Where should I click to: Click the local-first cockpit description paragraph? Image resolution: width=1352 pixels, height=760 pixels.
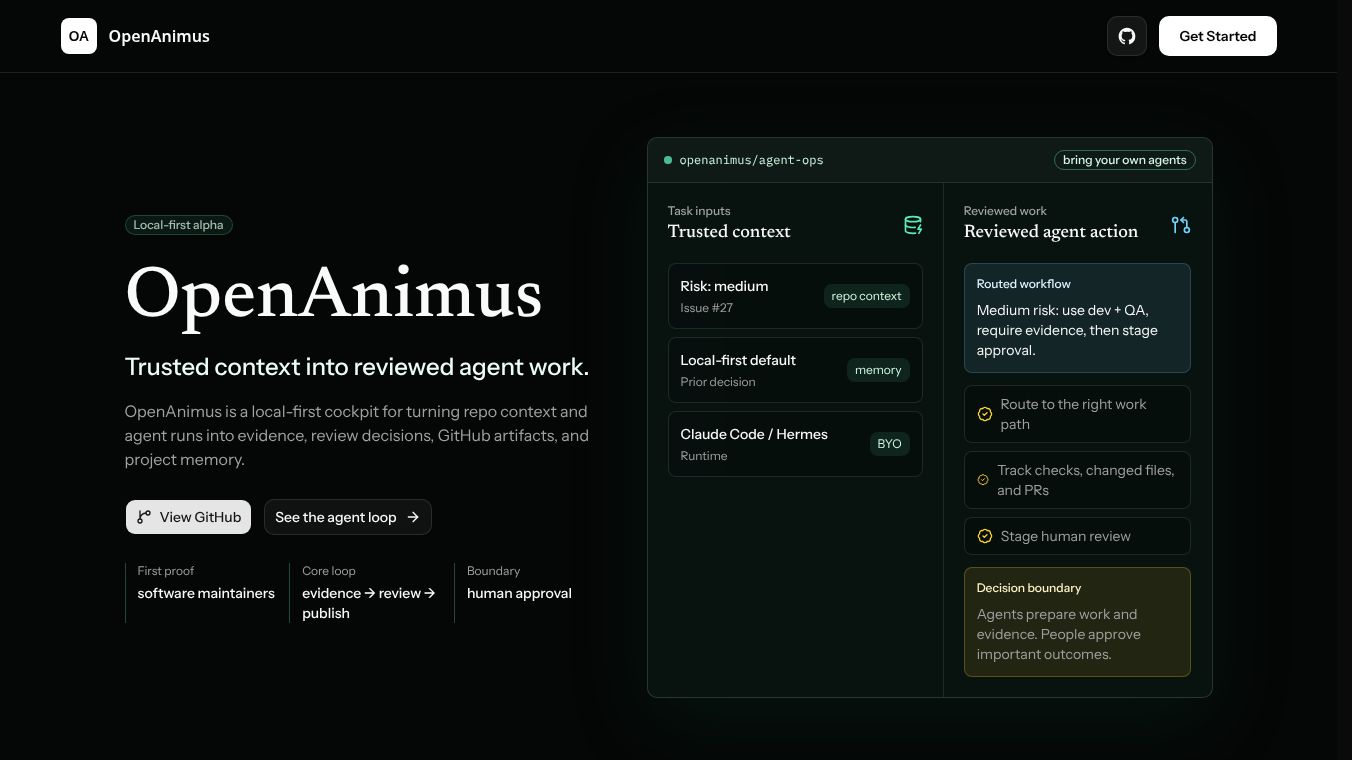tap(357, 436)
